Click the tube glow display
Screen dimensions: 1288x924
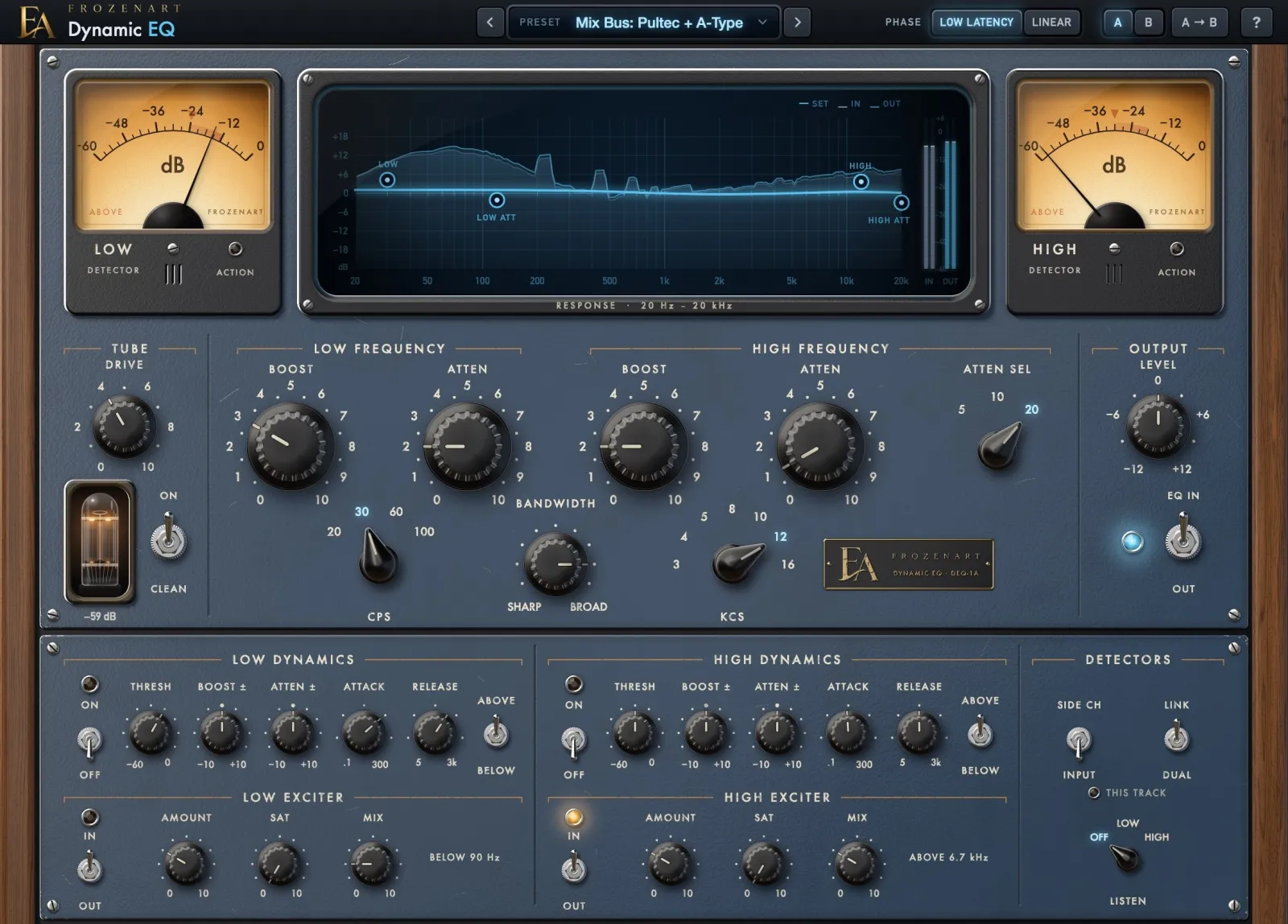point(100,542)
